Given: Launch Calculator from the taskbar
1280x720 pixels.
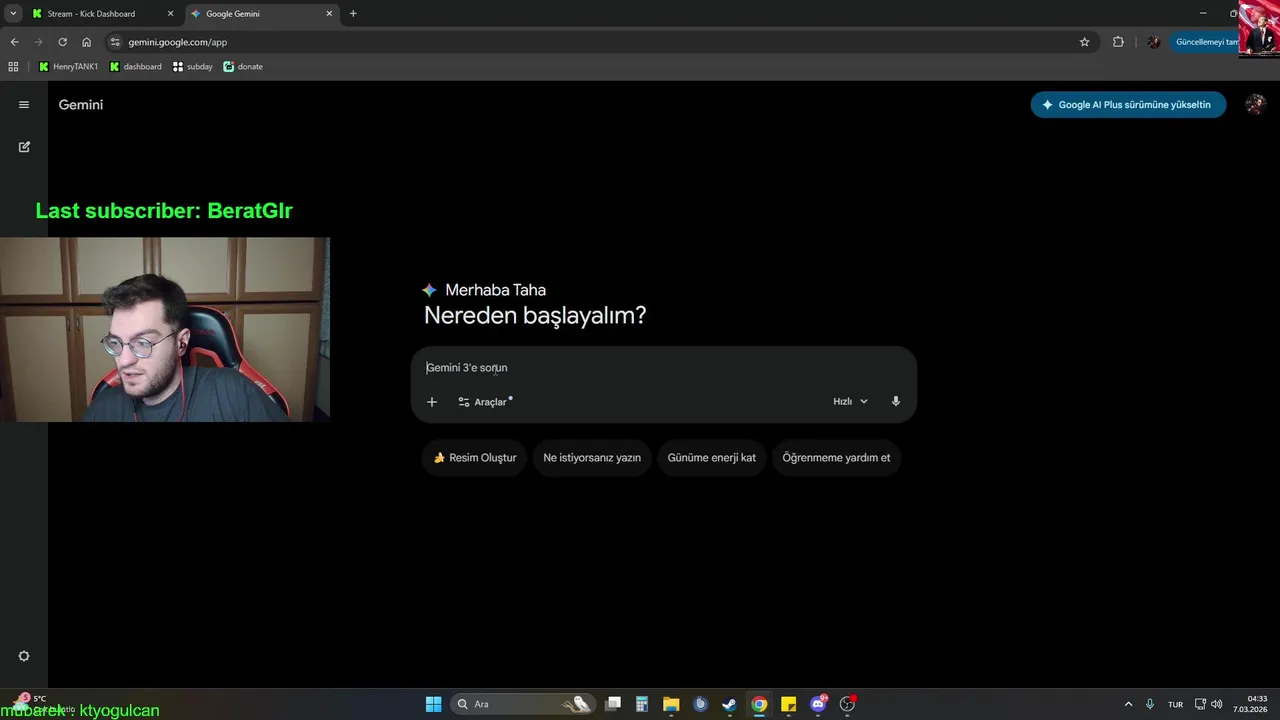Looking at the screenshot, I should [x=642, y=704].
